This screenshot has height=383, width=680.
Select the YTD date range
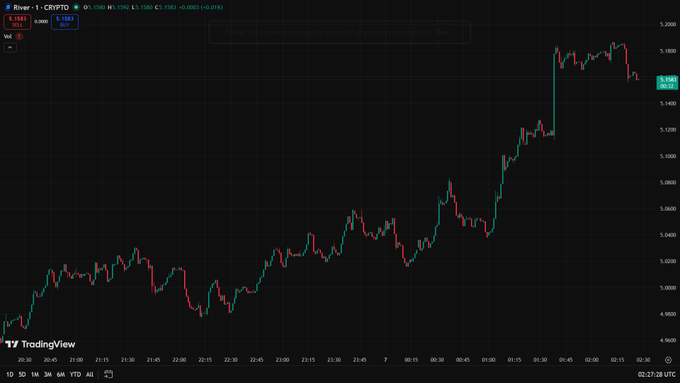click(x=75, y=374)
